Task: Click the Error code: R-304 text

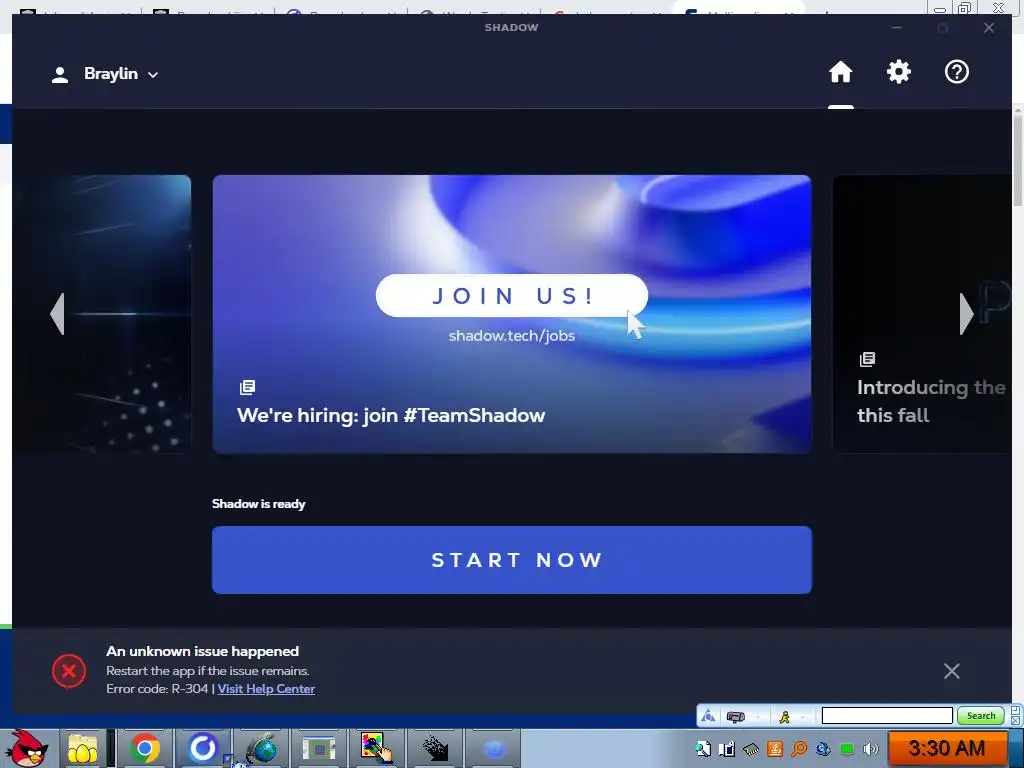Action: [157, 689]
